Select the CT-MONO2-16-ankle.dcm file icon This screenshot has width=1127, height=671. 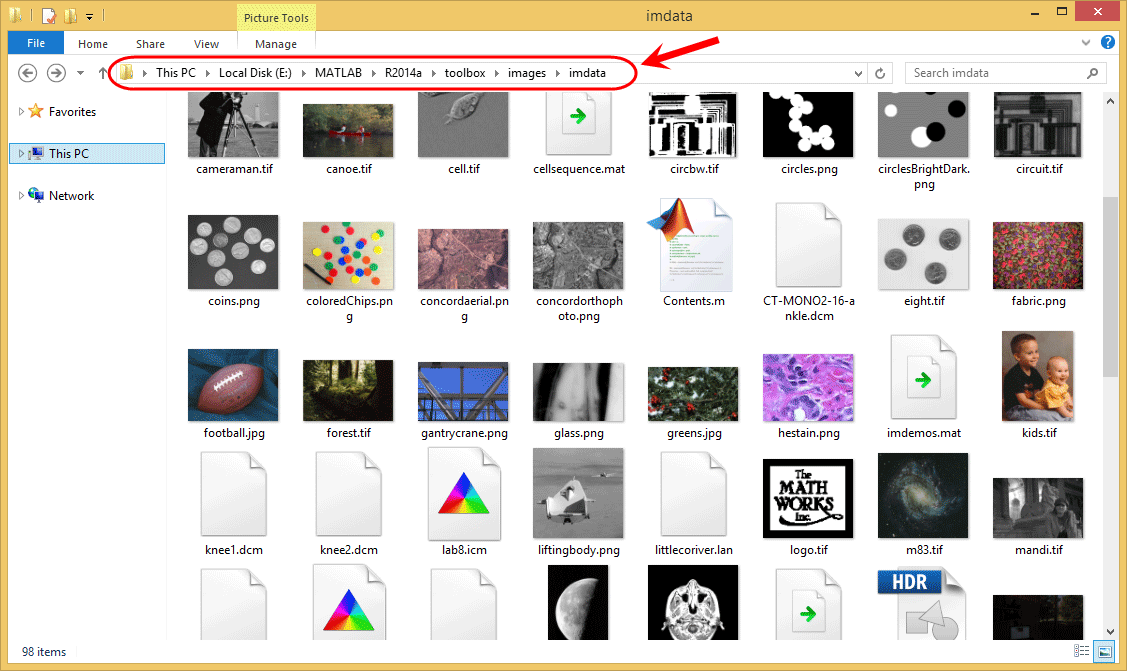(809, 245)
